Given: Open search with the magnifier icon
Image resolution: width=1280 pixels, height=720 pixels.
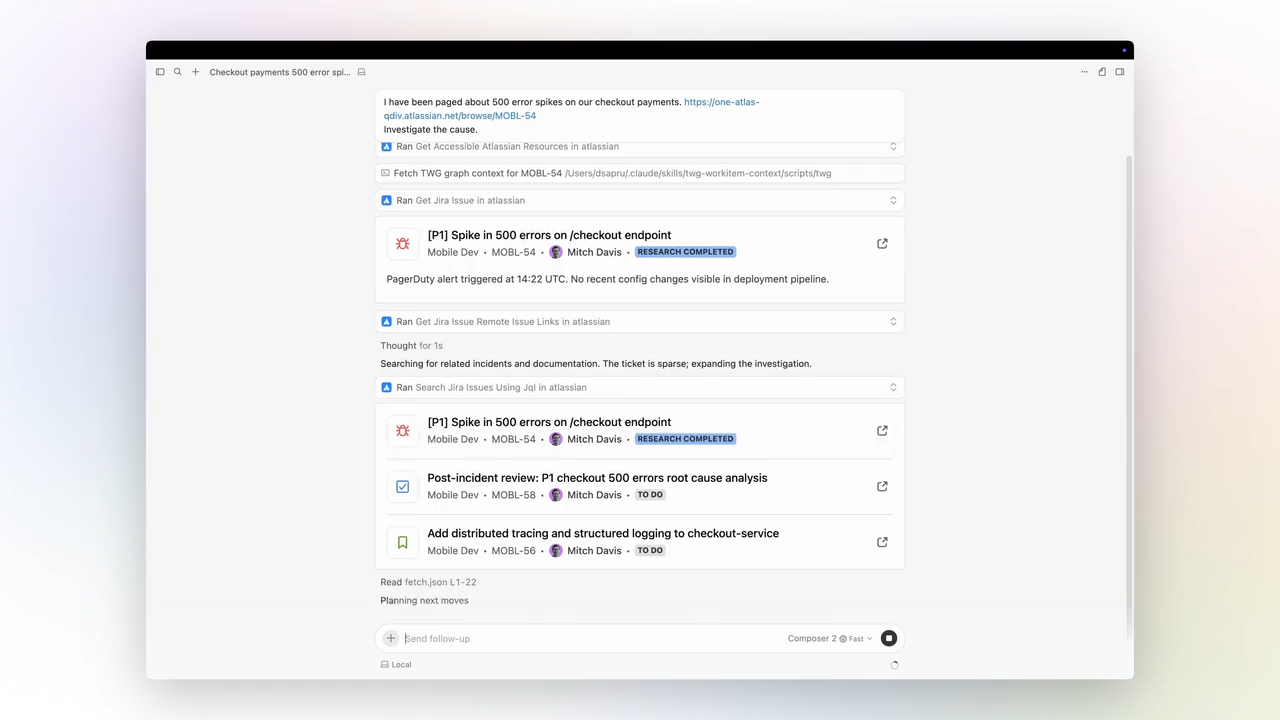Looking at the screenshot, I should pos(178,72).
